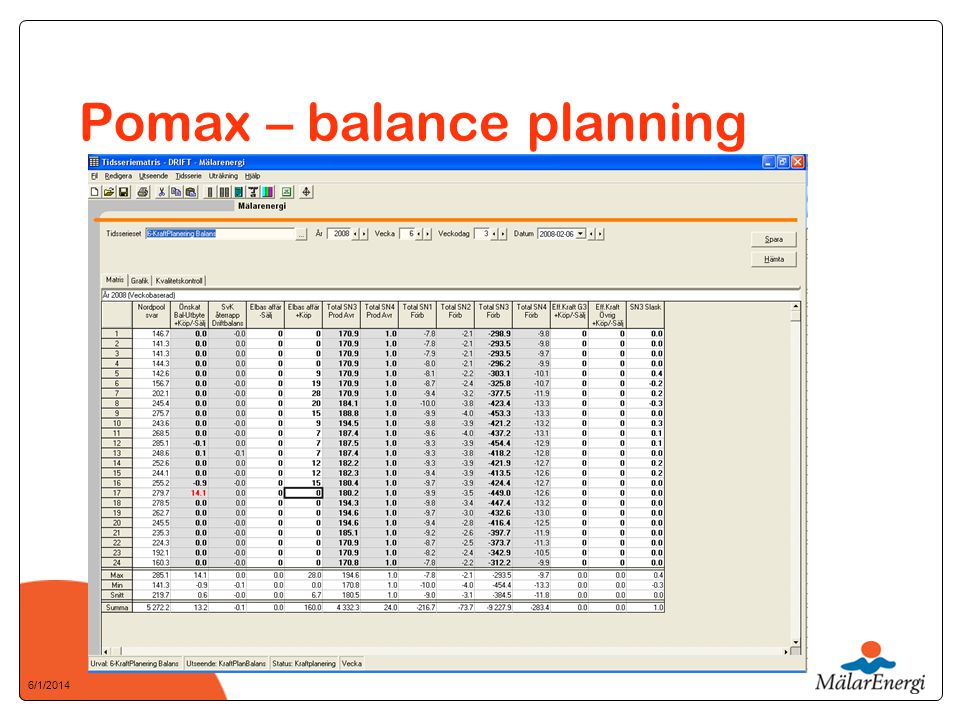The height and width of the screenshot is (720, 960).
Task: Decrease Vecka with left arrow
Action: (419, 234)
